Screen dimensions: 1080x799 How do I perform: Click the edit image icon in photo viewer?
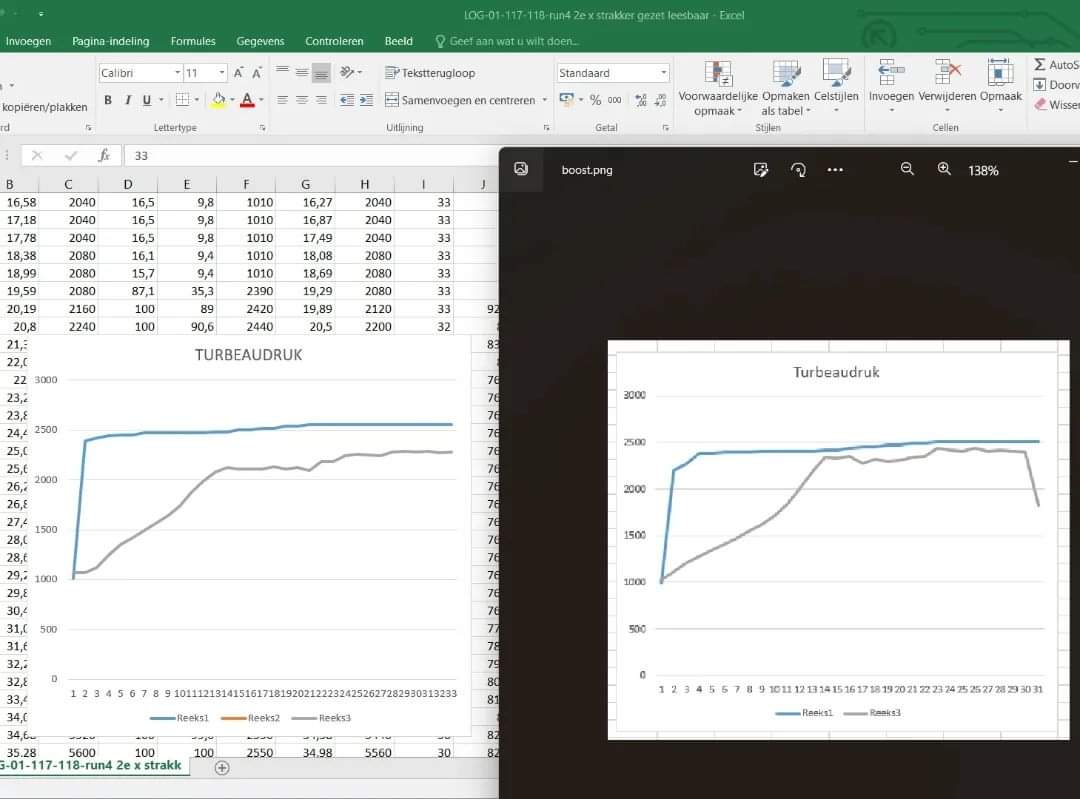[760, 169]
